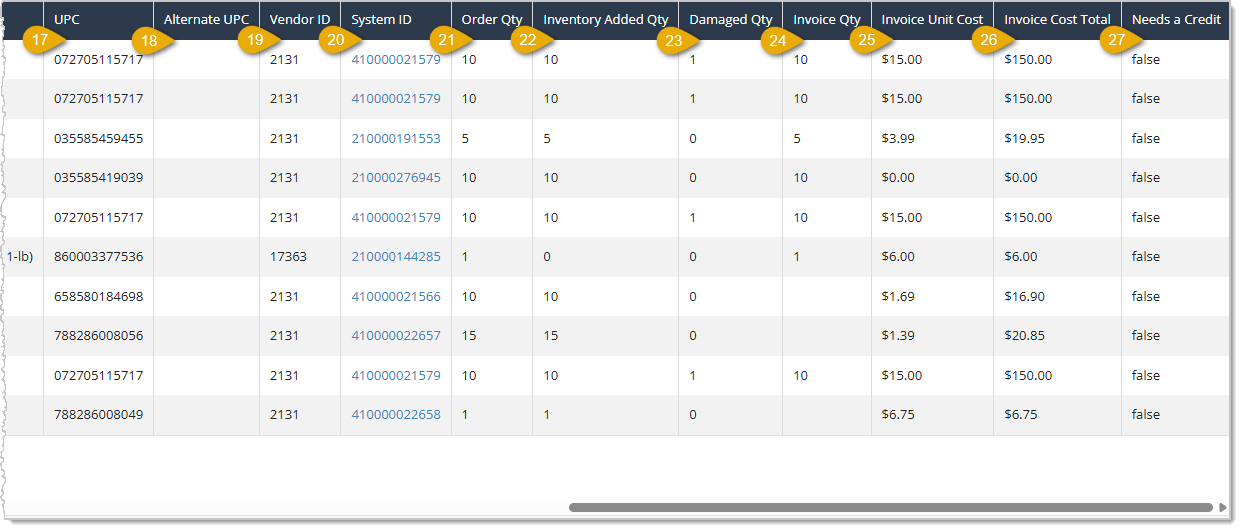This screenshot has height=530, width=1241.
Task: Click the Invoice Cost Total column header
Action: [1057, 19]
